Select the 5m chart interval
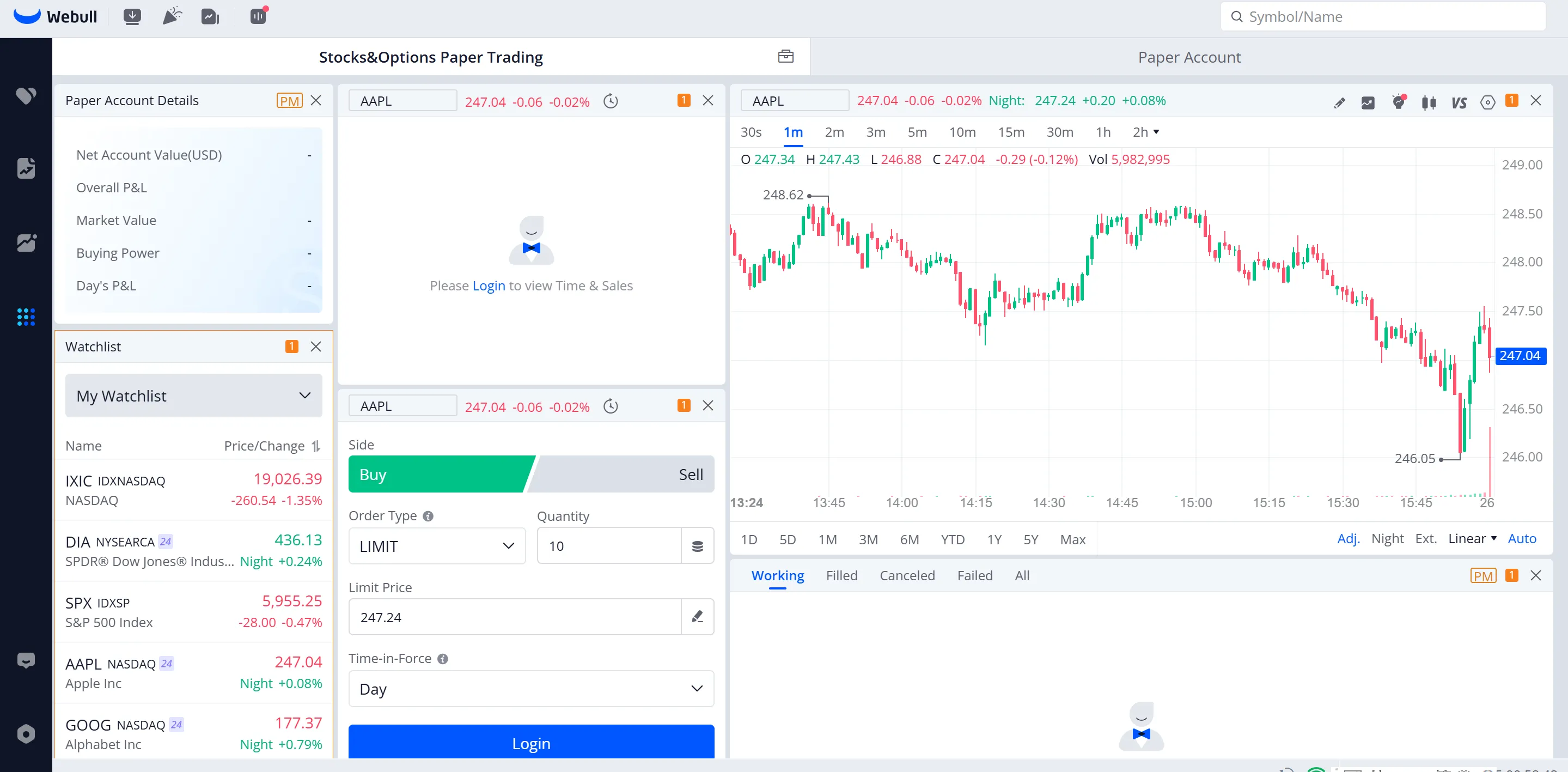 pos(917,132)
